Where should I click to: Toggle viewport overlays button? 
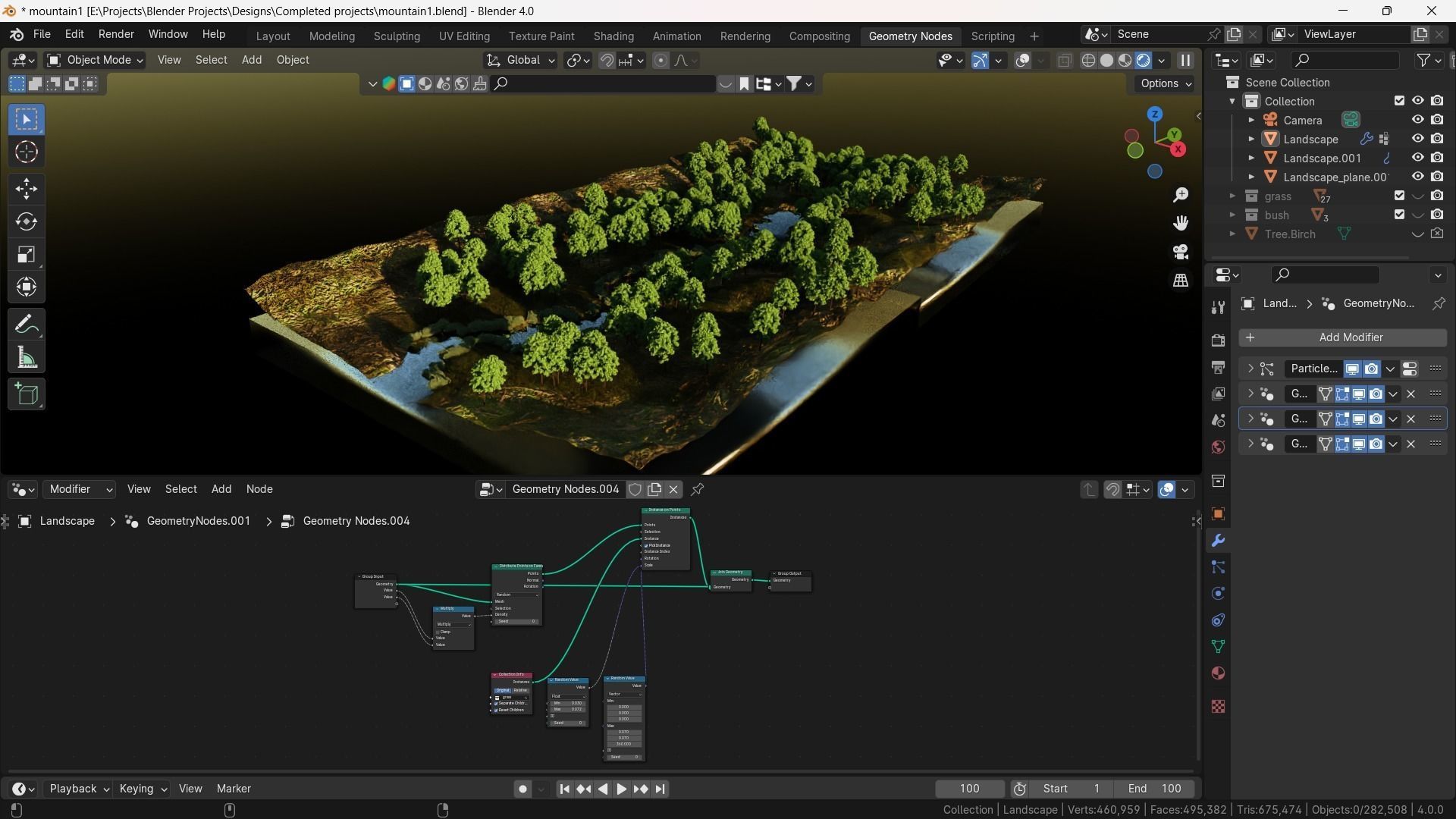coord(1022,61)
